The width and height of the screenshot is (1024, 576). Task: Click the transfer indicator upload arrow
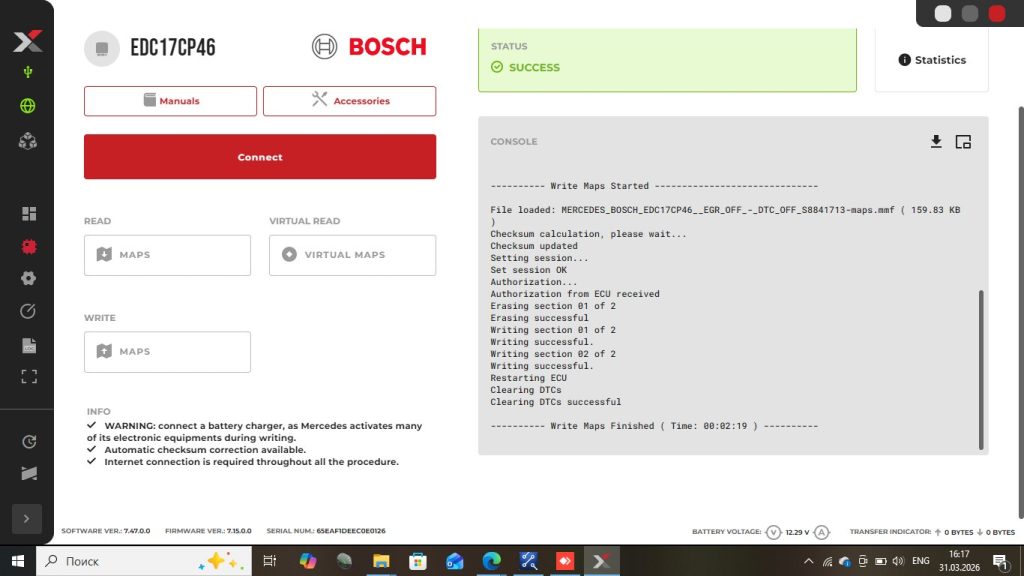coord(938,532)
